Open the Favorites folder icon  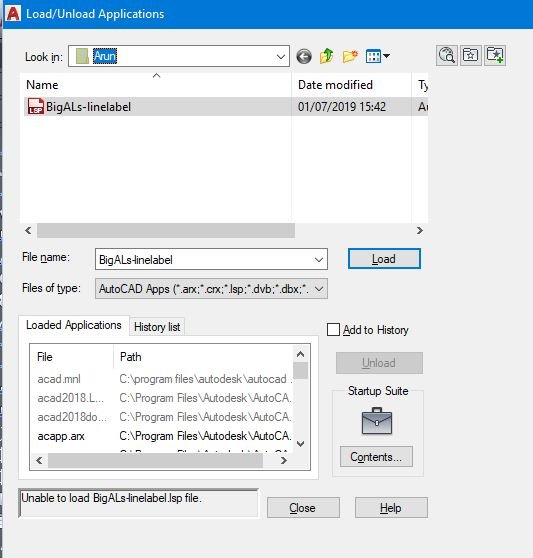pos(470,56)
